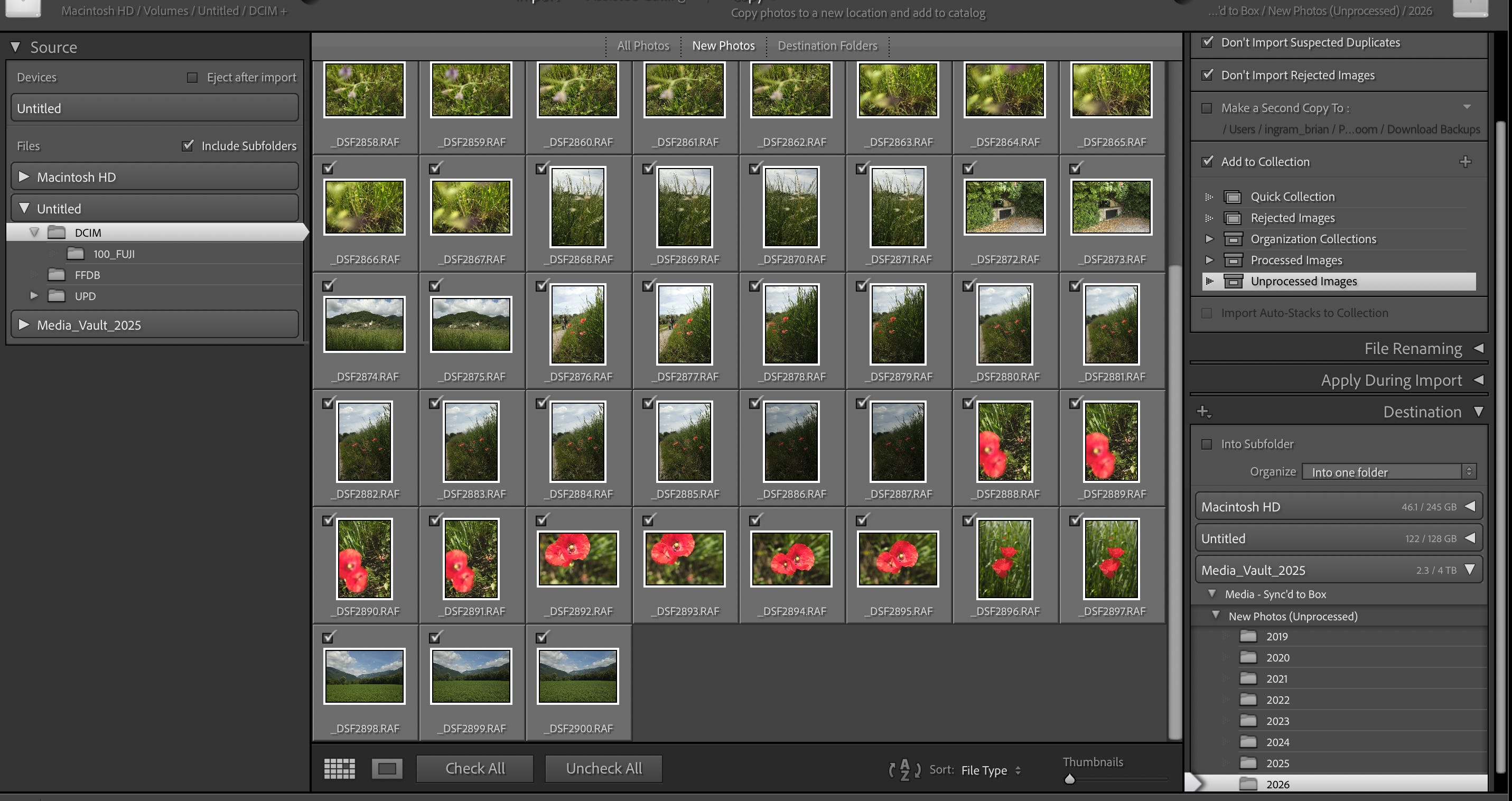The width and height of the screenshot is (1512, 801).
Task: Uncheck Don't Import Suspected Duplicates
Action: pos(1207,42)
